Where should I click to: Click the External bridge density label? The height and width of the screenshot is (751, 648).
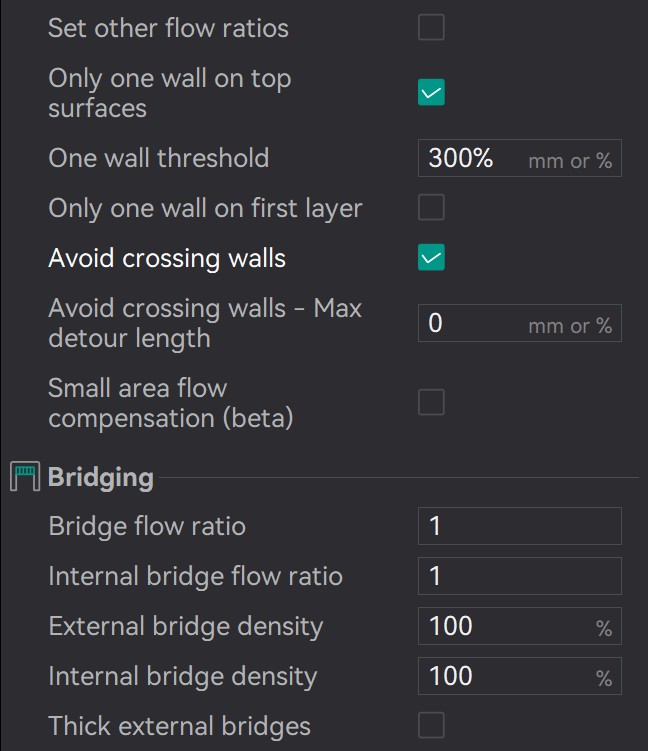[185, 626]
